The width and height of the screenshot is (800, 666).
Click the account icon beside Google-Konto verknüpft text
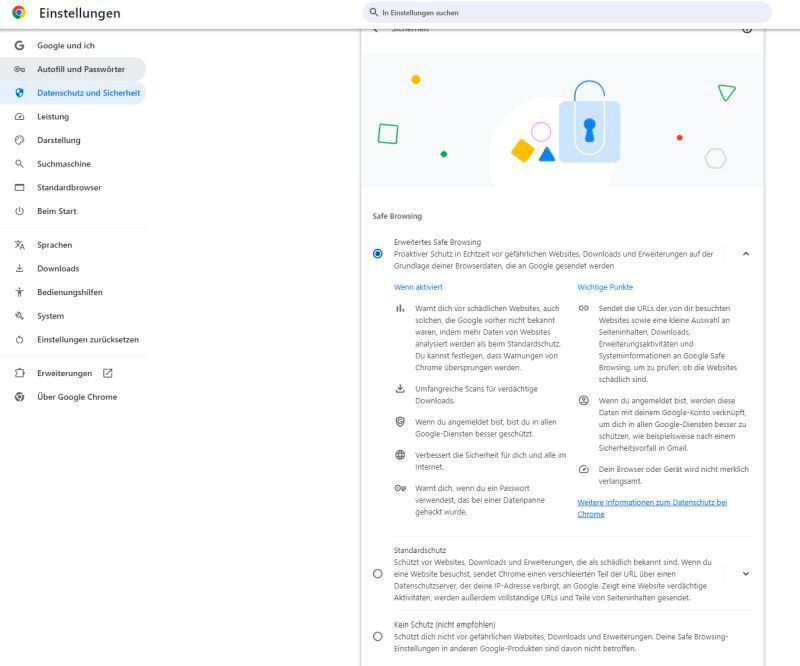[584, 401]
